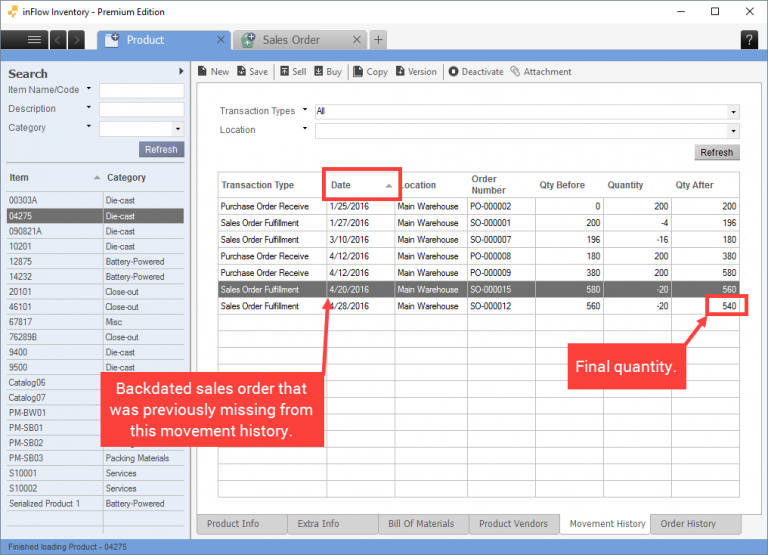Open the hamburger main menu
Viewport: 768px width, 555px height.
pyautogui.click(x=34, y=40)
